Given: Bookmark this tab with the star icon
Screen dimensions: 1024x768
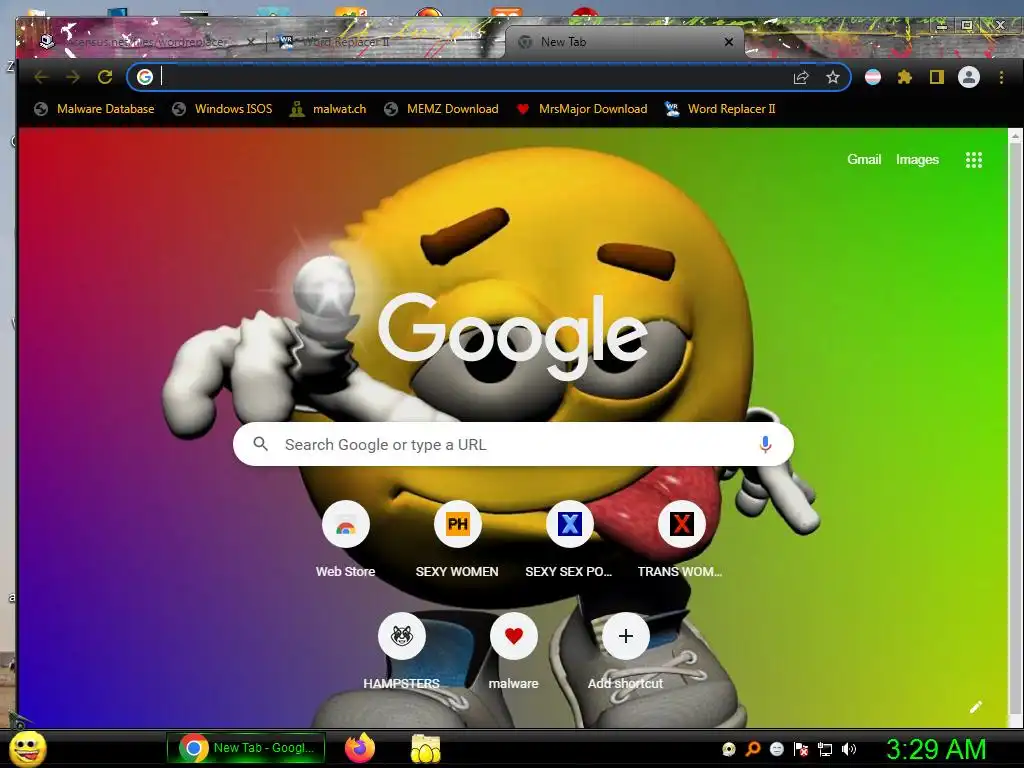Looking at the screenshot, I should [x=833, y=78].
